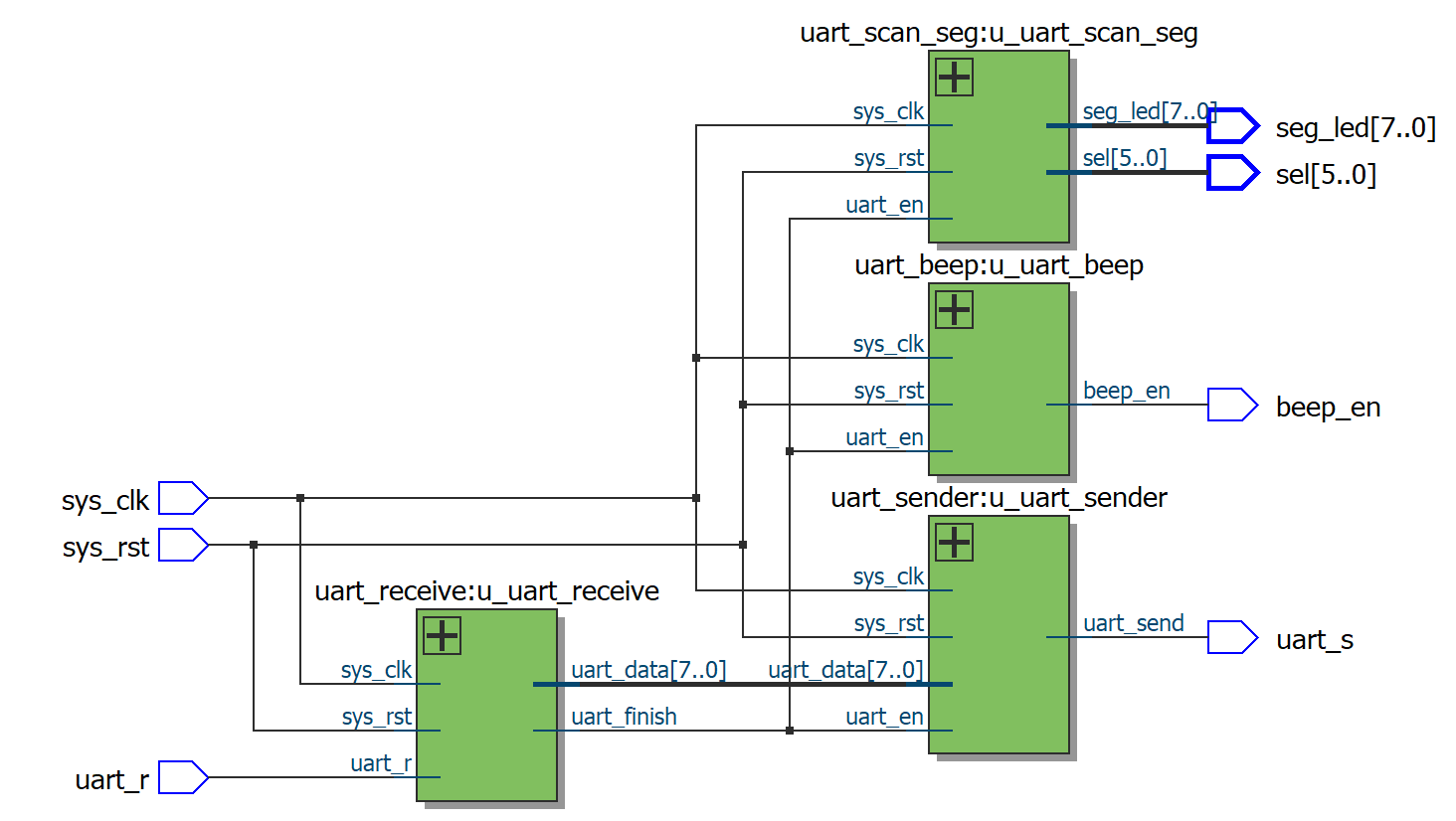Select seg_led[7..0] output port on uart_scan_seg
The width and height of the screenshot is (1456, 821).
[1150, 111]
